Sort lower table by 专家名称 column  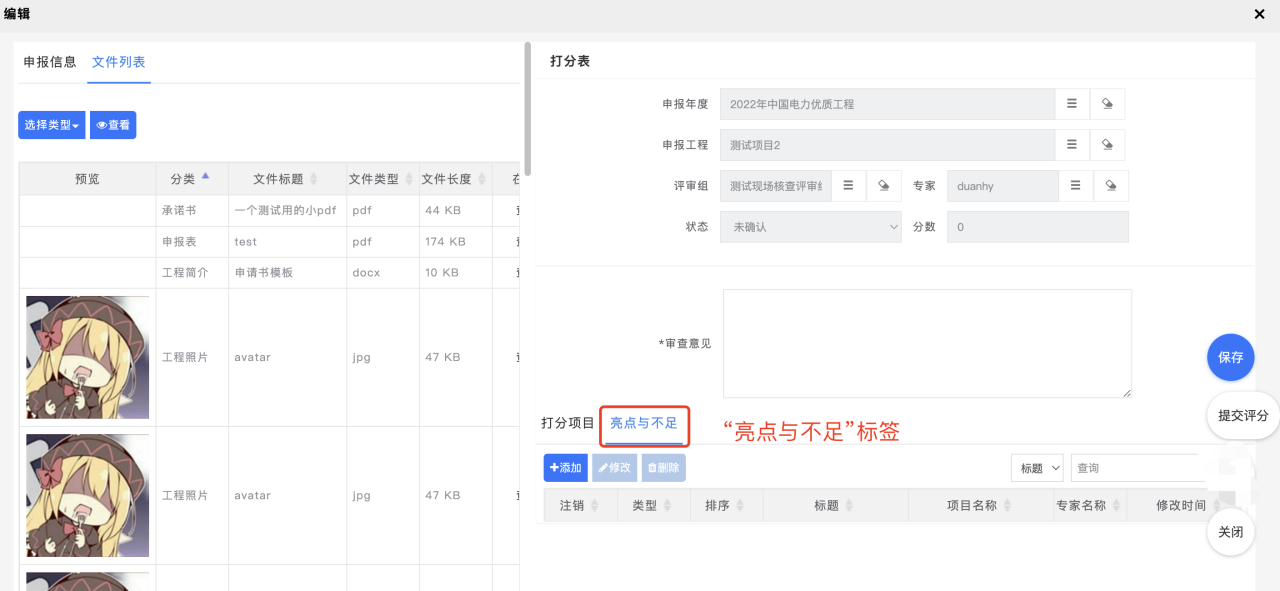(1116, 505)
